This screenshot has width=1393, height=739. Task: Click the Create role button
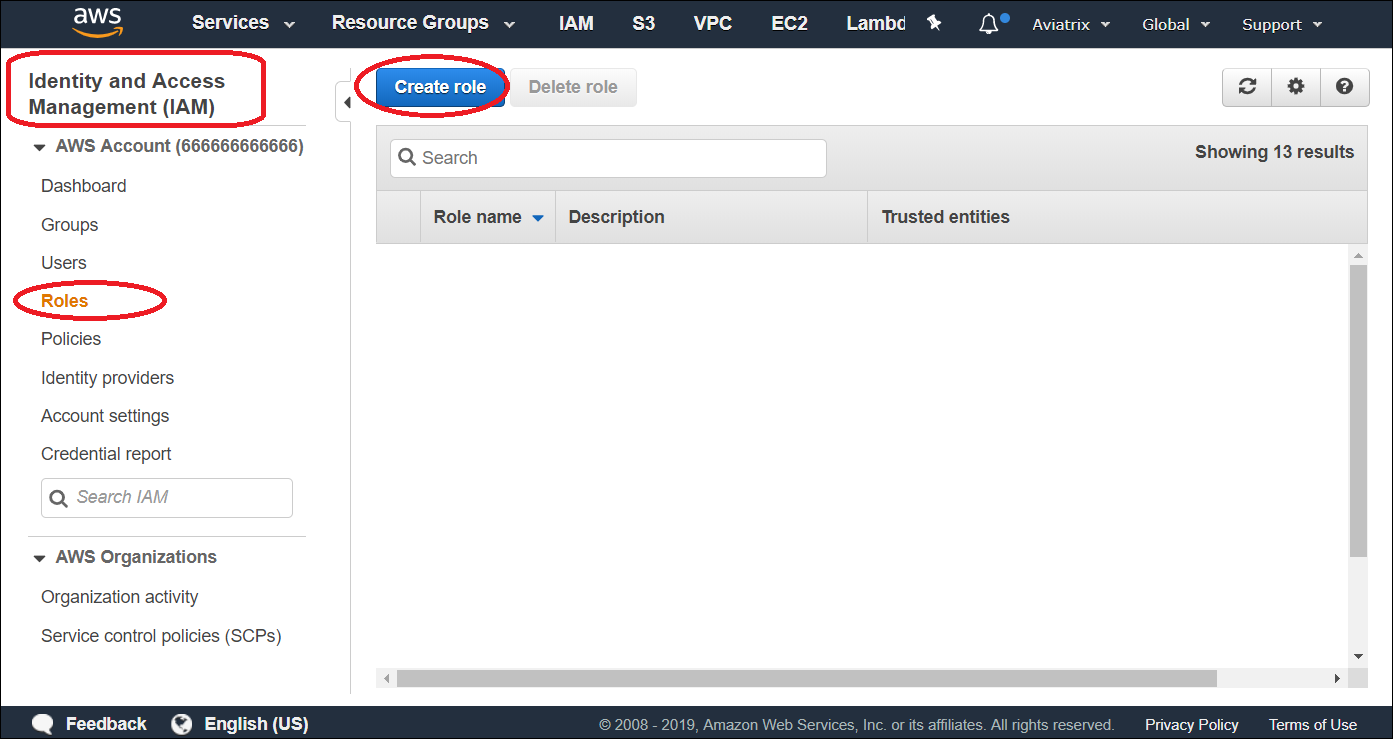439,87
